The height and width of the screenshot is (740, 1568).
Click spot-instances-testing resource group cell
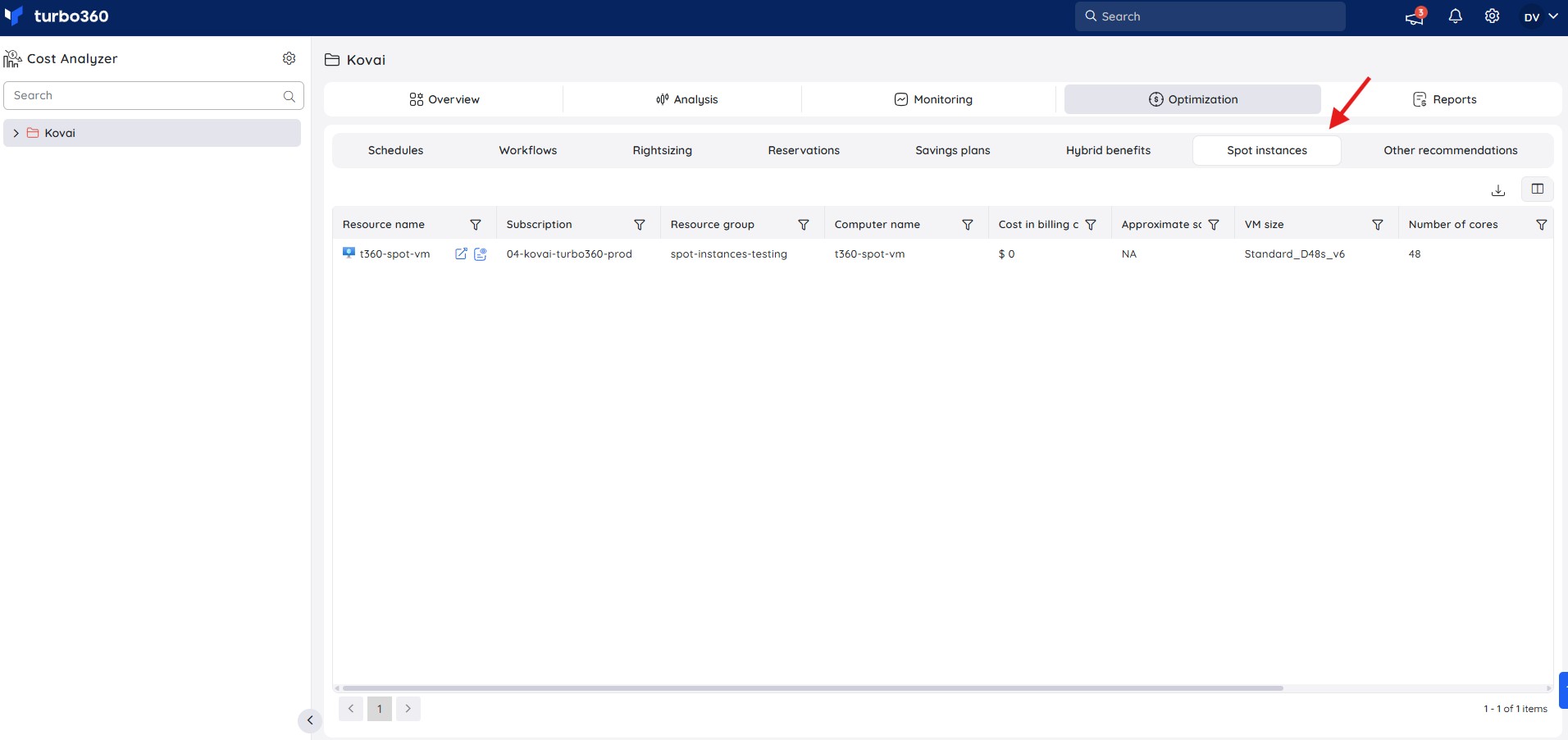(x=729, y=254)
